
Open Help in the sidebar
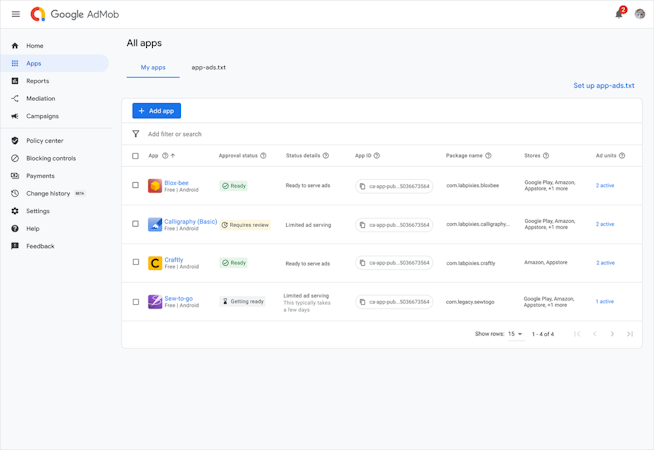click(x=54, y=229)
